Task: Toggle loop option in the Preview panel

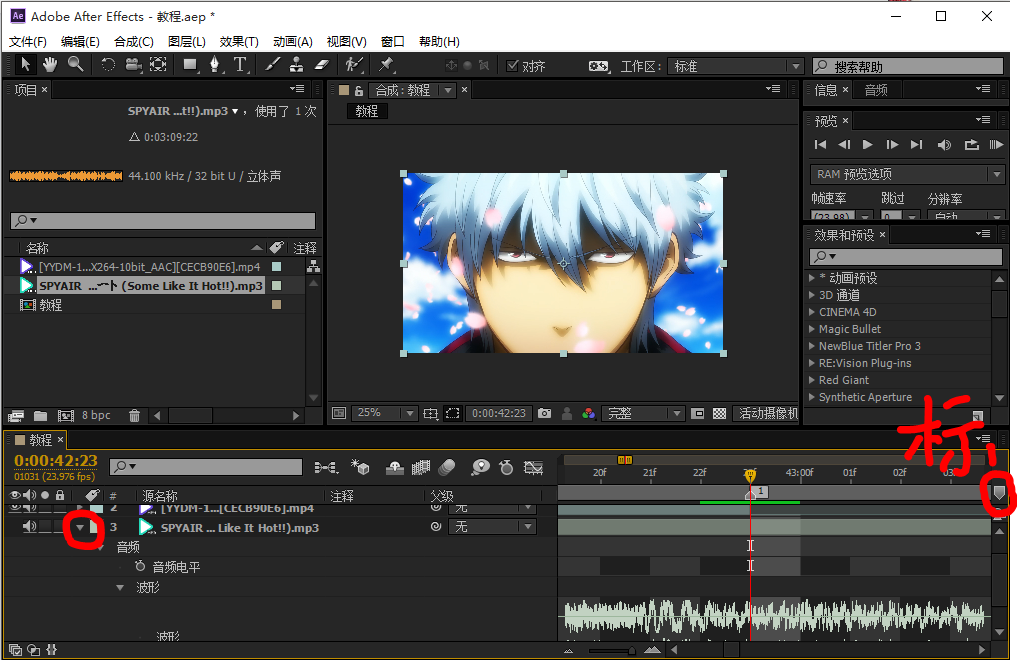Action: (971, 145)
